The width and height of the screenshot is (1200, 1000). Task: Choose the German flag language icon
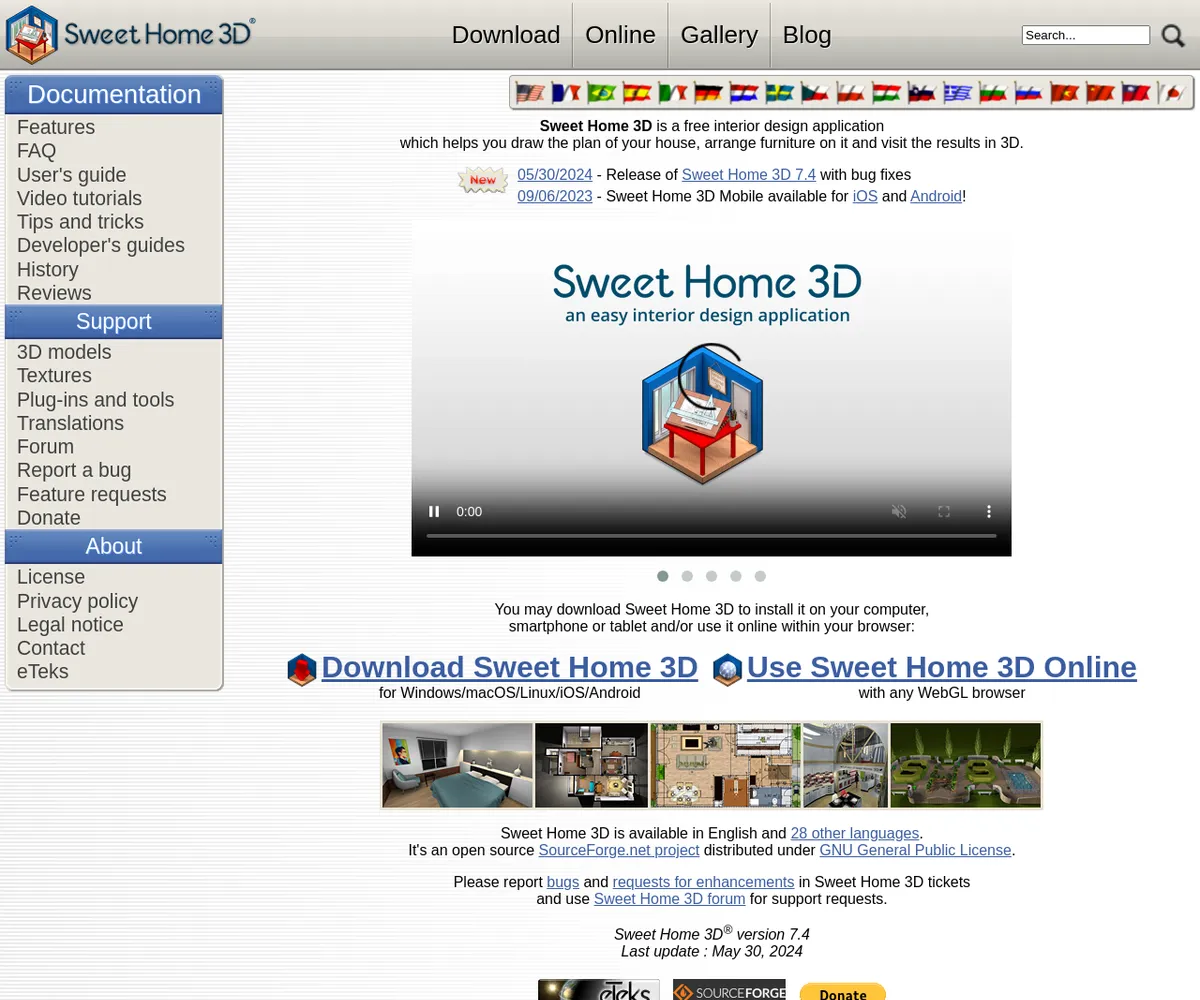click(x=708, y=93)
